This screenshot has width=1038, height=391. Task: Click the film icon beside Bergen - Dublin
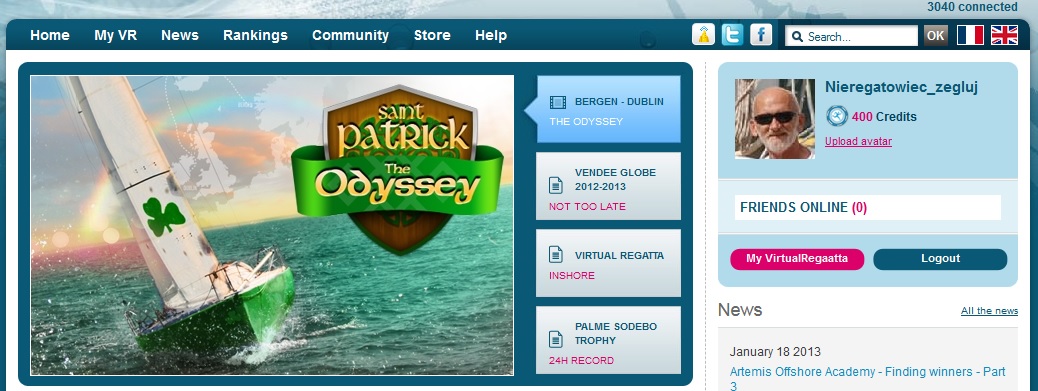point(558,103)
